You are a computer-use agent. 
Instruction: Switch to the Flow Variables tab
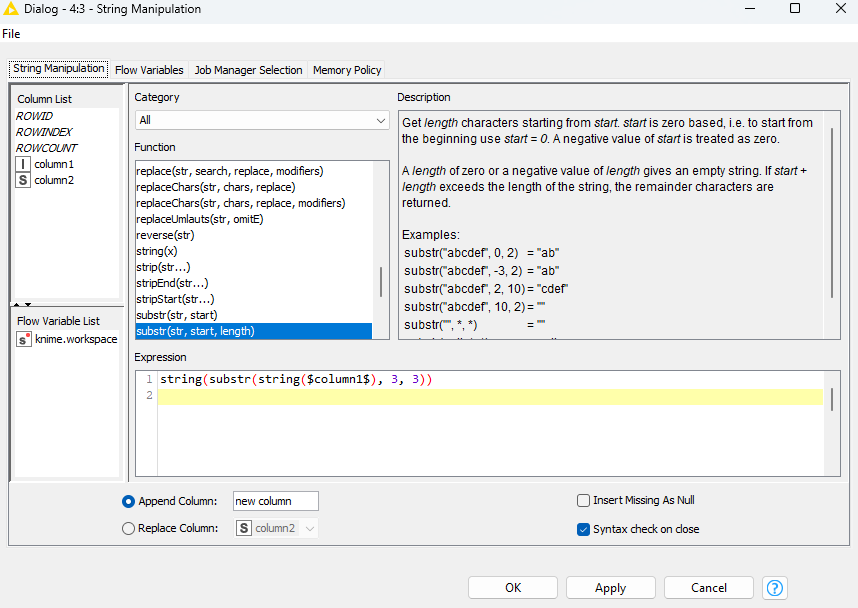149,70
